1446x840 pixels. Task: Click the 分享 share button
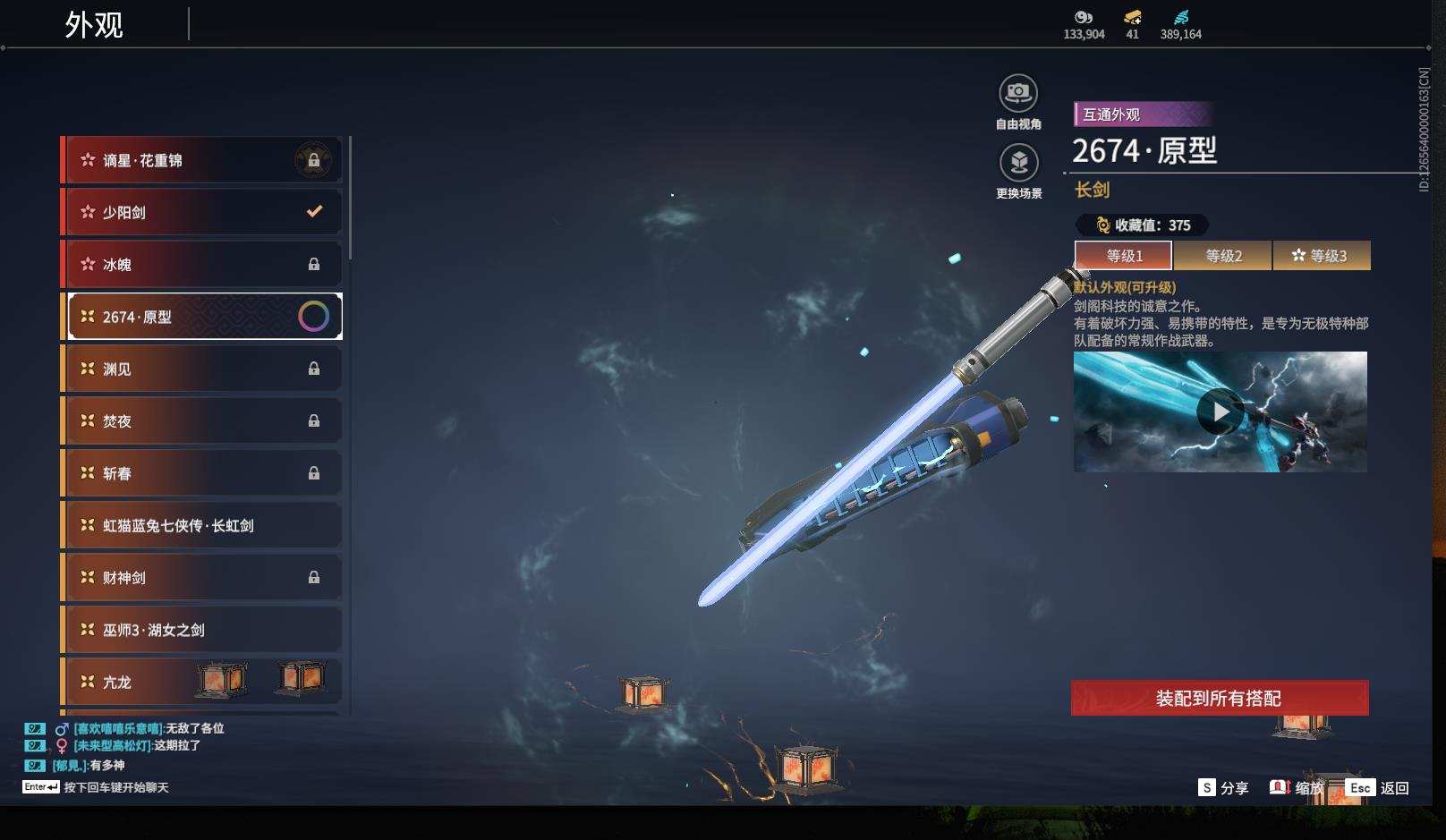[x=1223, y=787]
